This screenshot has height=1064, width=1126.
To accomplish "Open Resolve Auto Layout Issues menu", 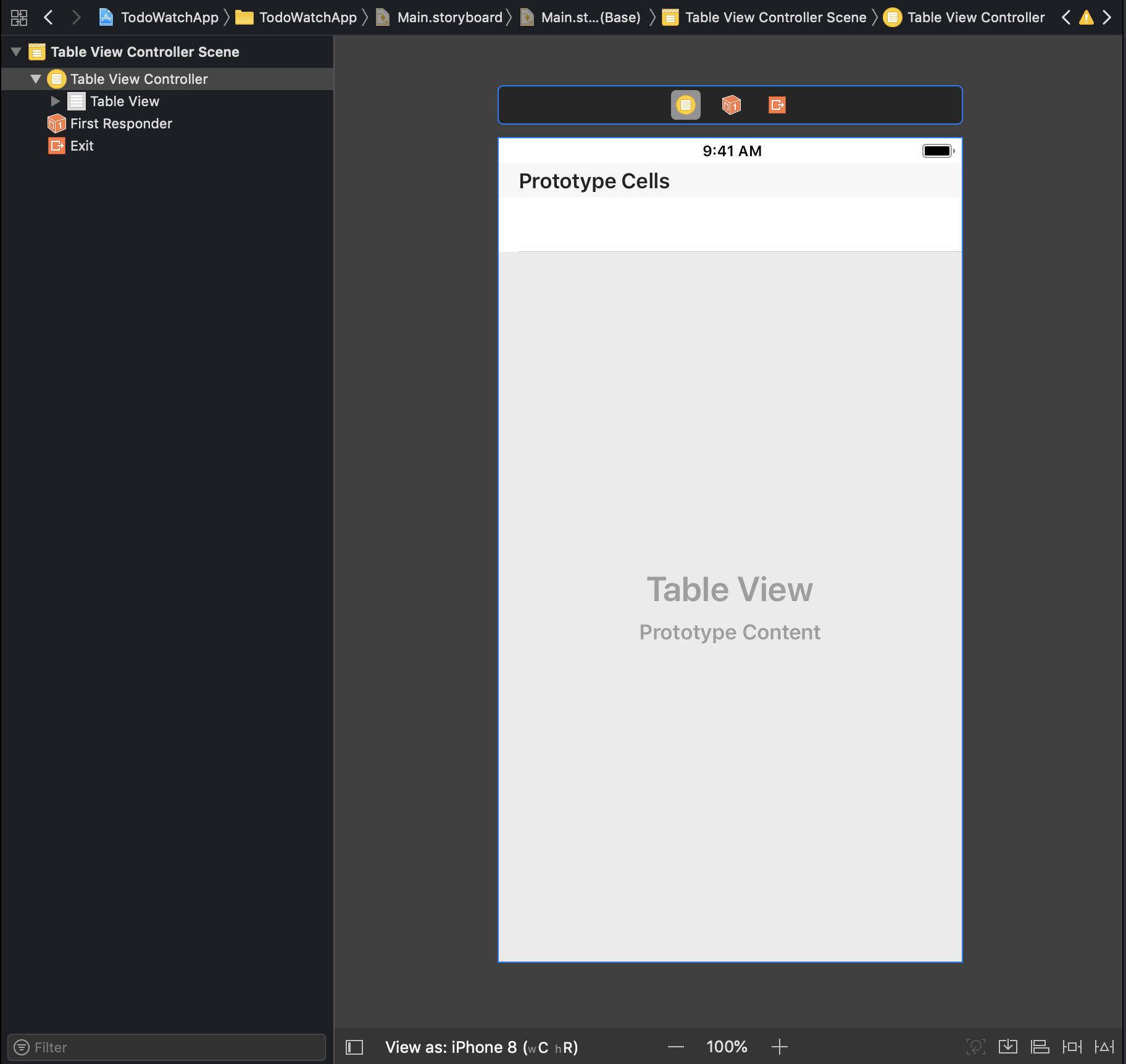I will (x=1104, y=1047).
